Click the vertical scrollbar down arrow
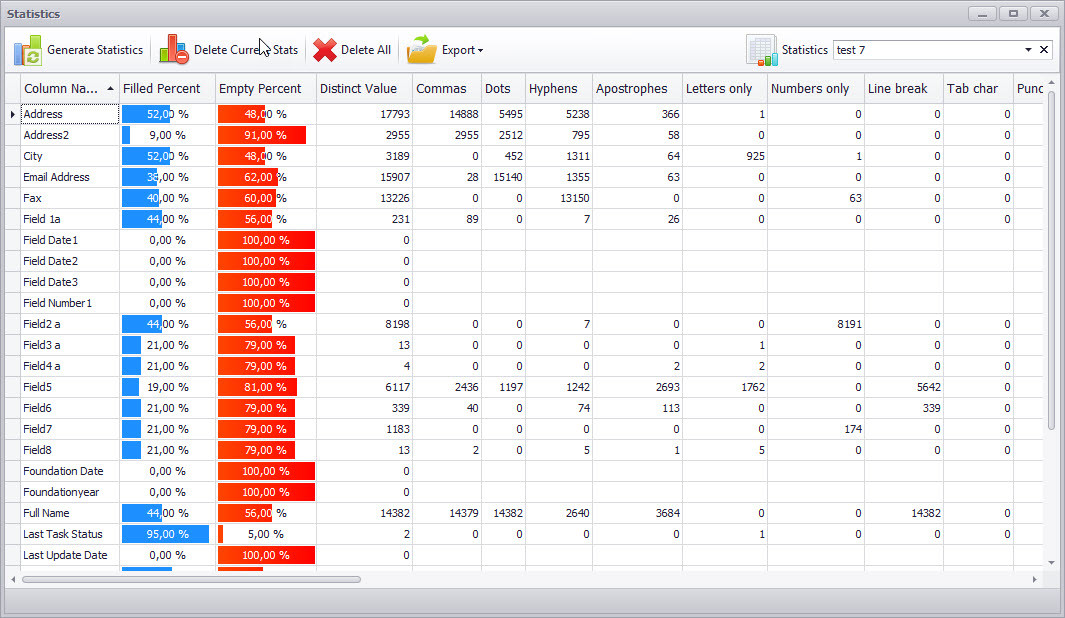Viewport: 1065px width, 618px height. (x=1051, y=562)
